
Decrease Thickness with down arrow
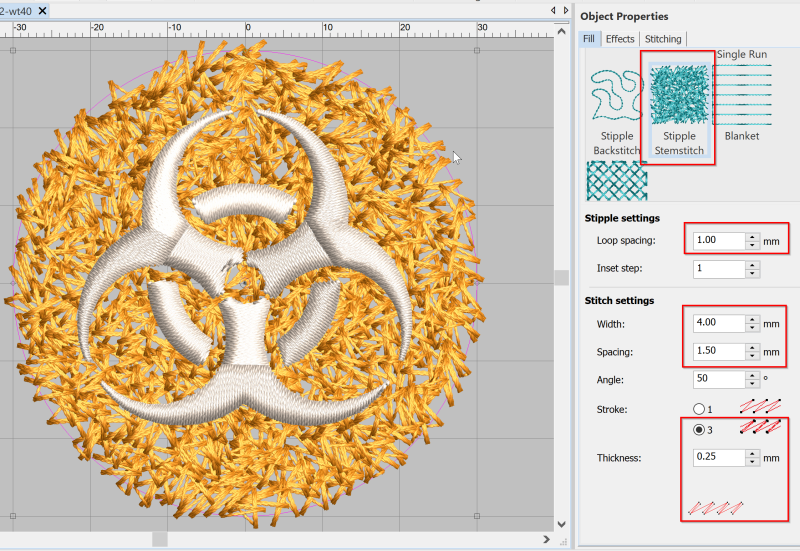tap(753, 462)
